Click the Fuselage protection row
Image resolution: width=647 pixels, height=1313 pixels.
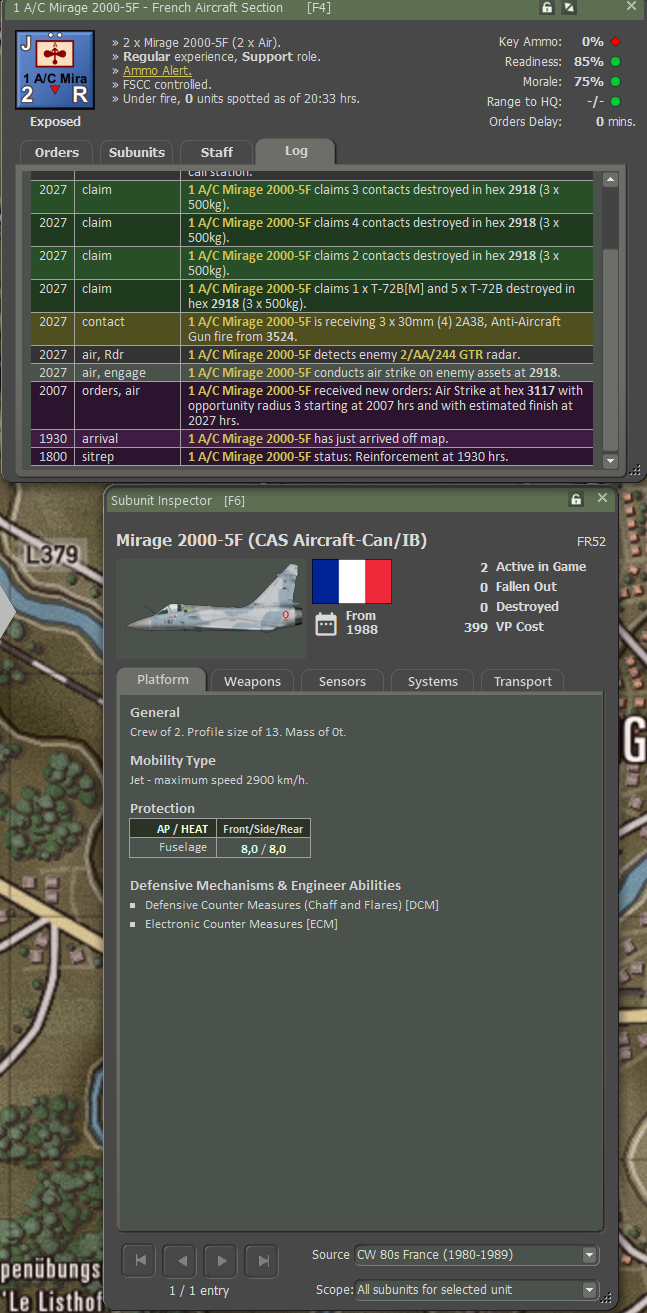point(220,847)
